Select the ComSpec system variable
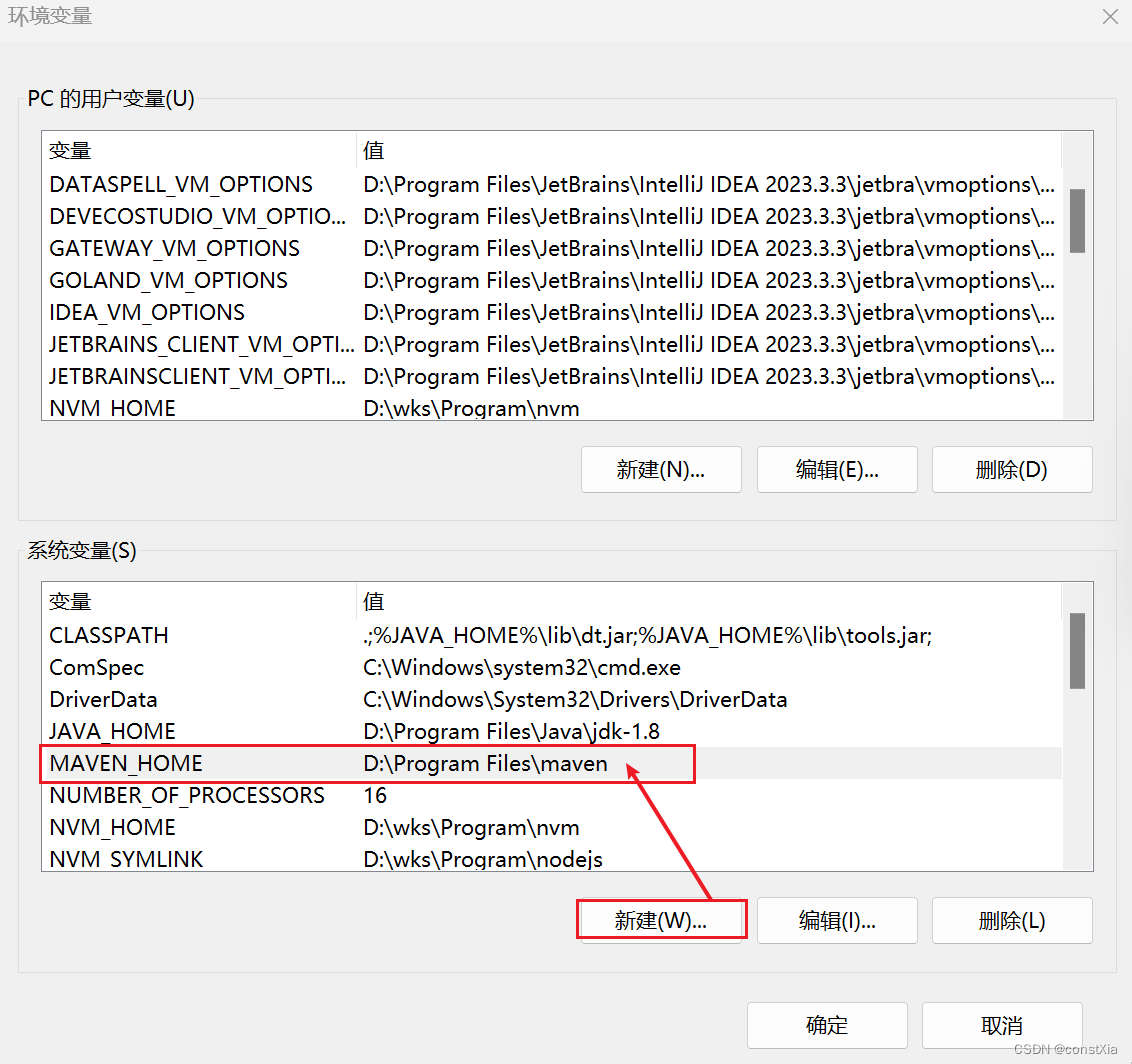This screenshot has width=1132, height=1064. (x=552, y=668)
